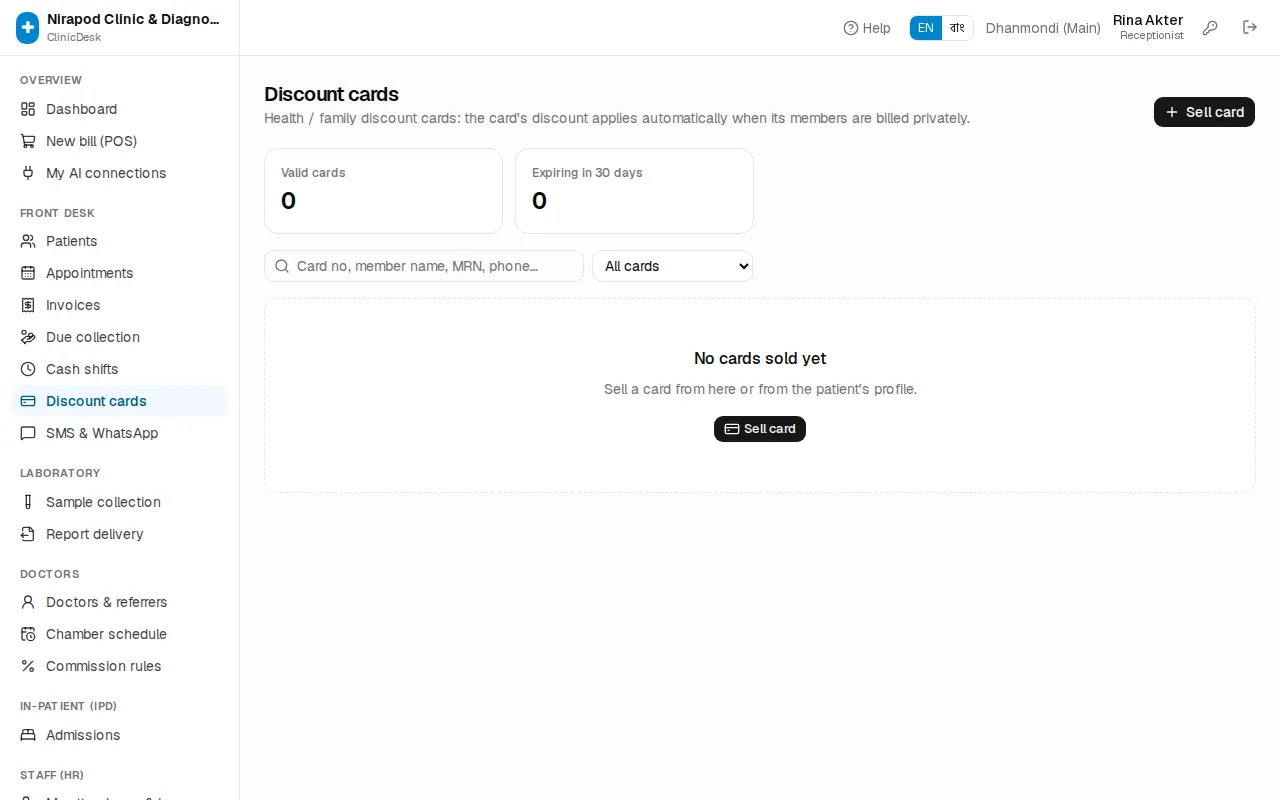Open Report delivery page
Viewport: 1280px width, 800px height.
point(120,534)
